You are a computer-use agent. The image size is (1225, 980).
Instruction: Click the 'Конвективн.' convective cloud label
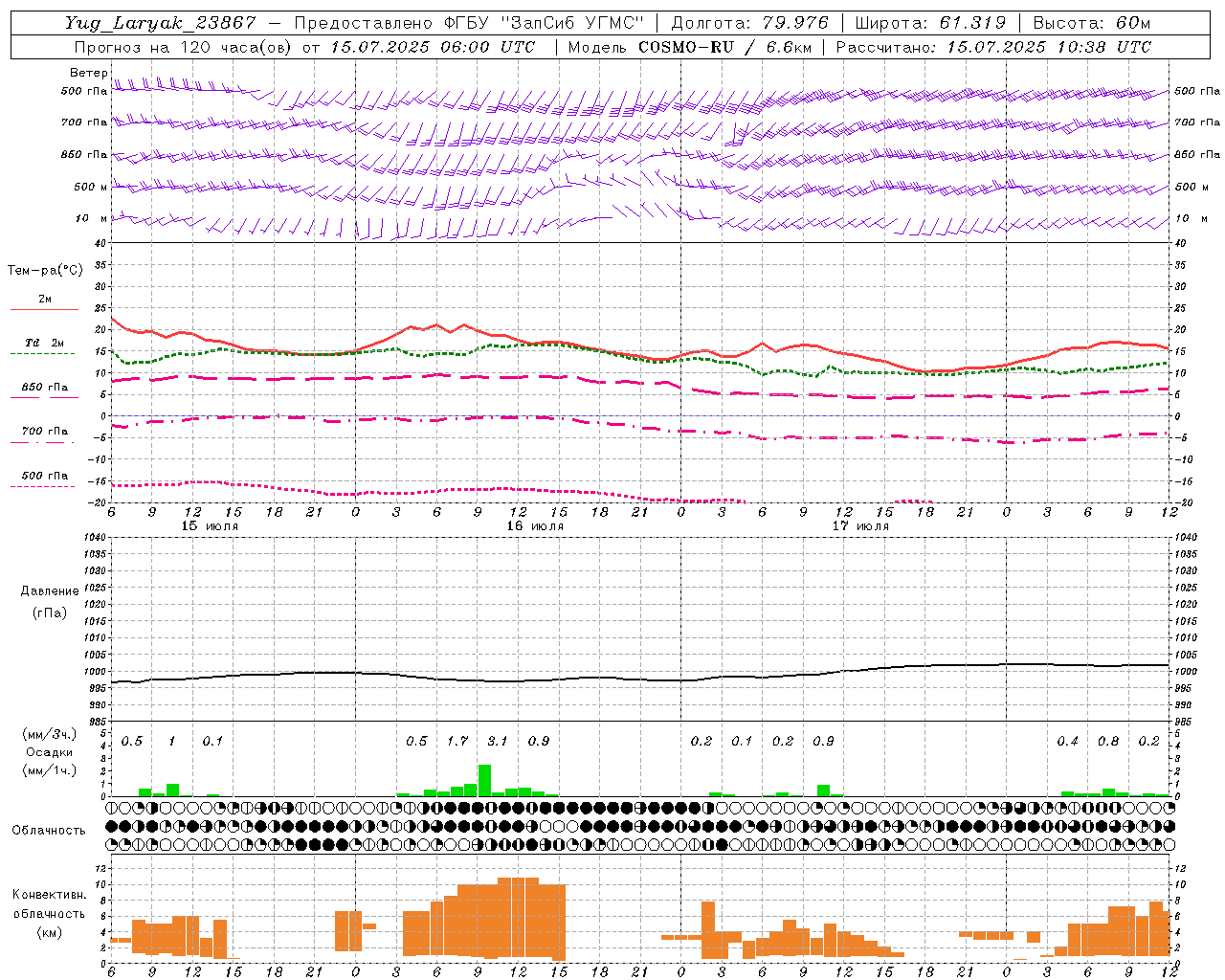tap(50, 895)
